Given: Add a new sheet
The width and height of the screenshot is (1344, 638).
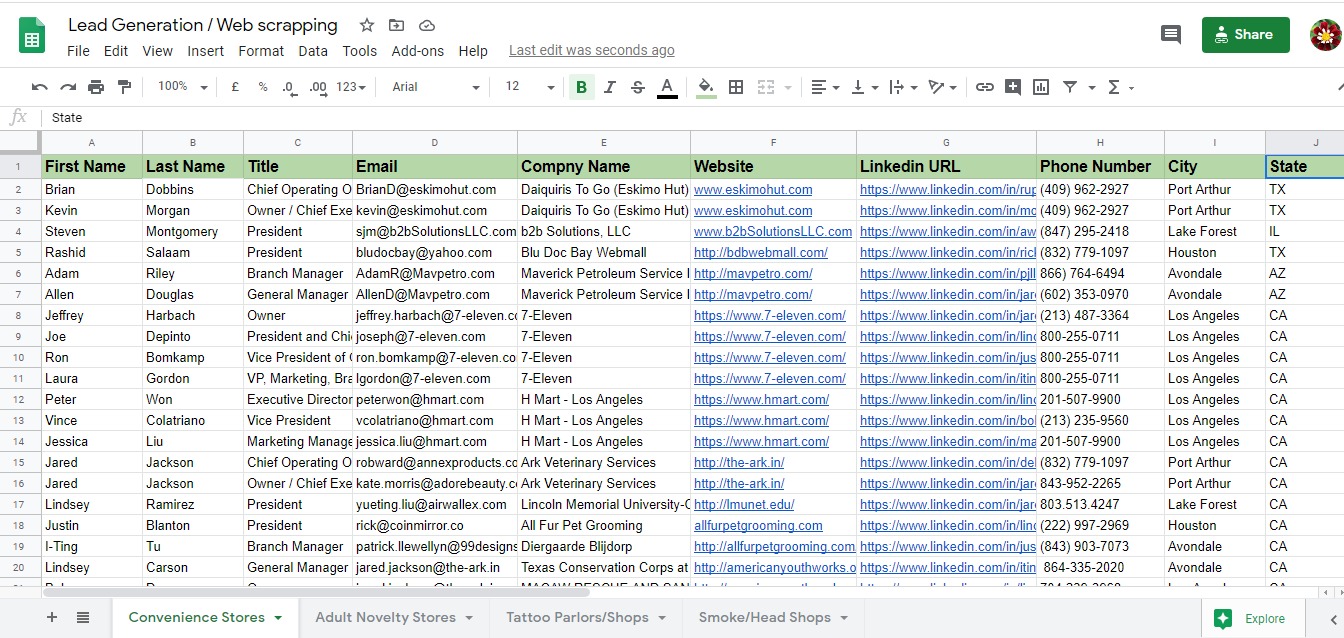Looking at the screenshot, I should coord(52,617).
